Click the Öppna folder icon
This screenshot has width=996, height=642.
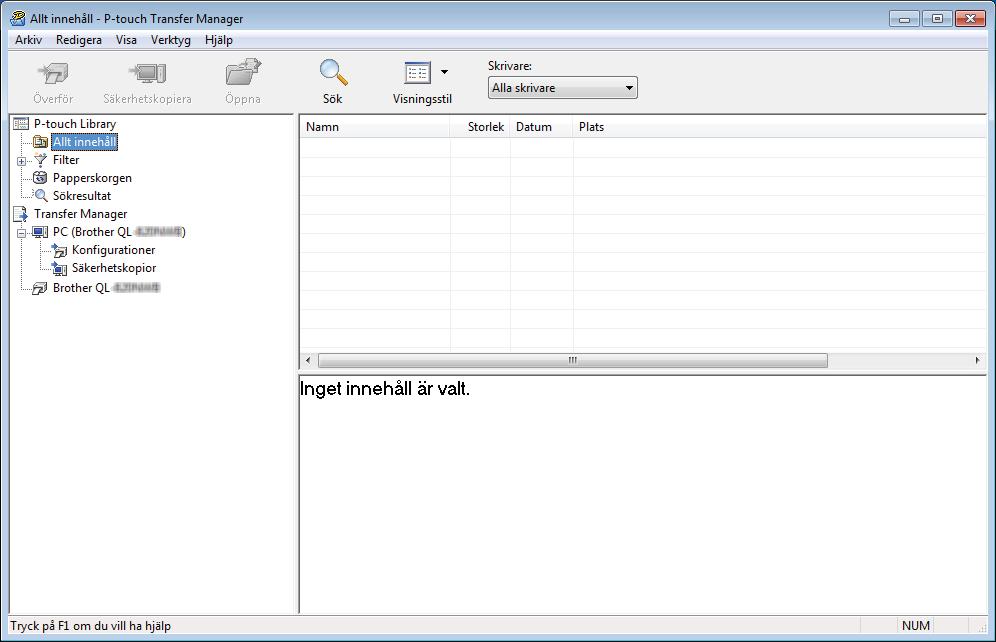[x=243, y=72]
